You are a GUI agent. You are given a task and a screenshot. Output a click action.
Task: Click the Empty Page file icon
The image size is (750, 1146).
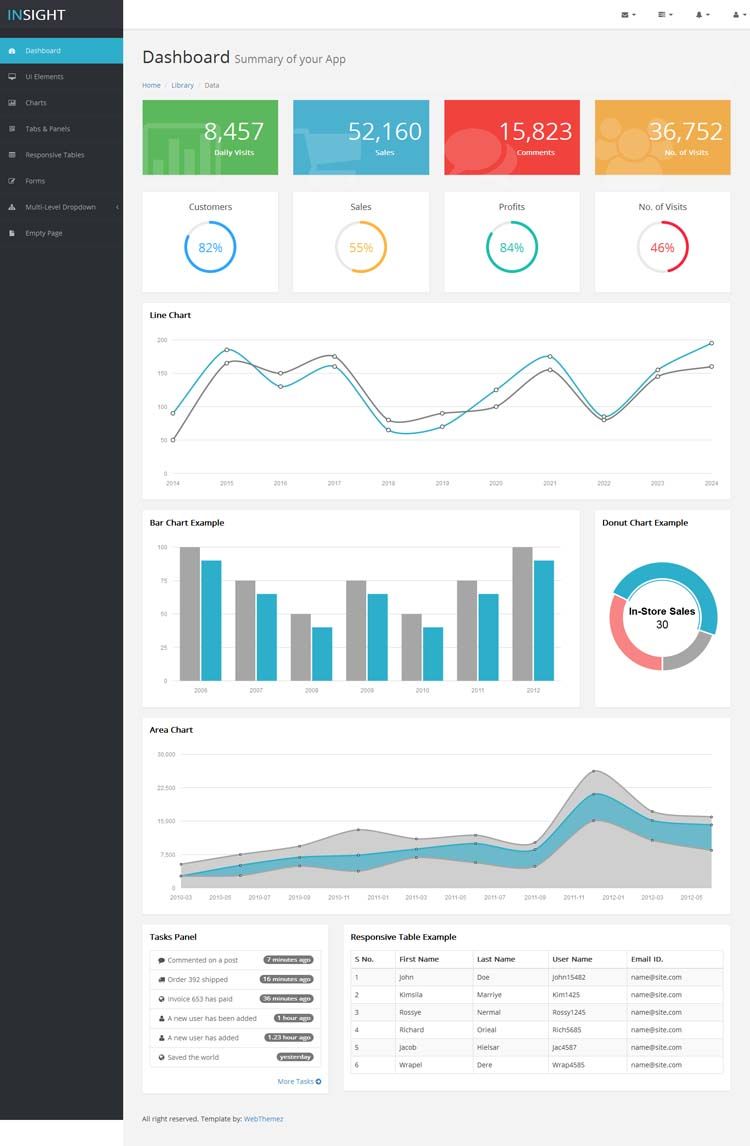[x=12, y=233]
